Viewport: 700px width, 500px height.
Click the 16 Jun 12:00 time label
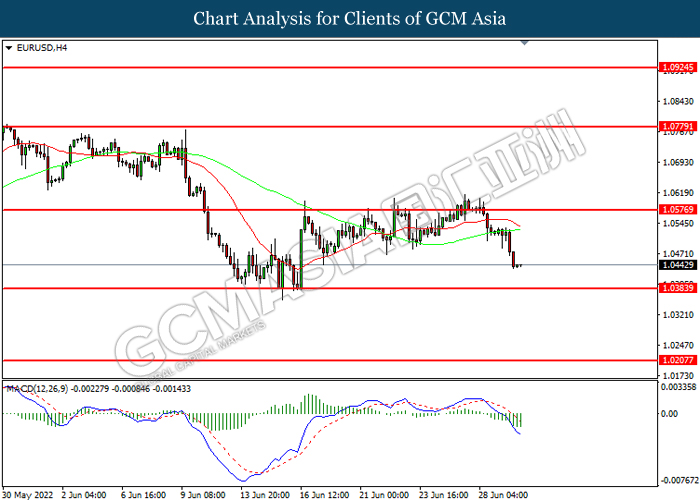[324, 495]
